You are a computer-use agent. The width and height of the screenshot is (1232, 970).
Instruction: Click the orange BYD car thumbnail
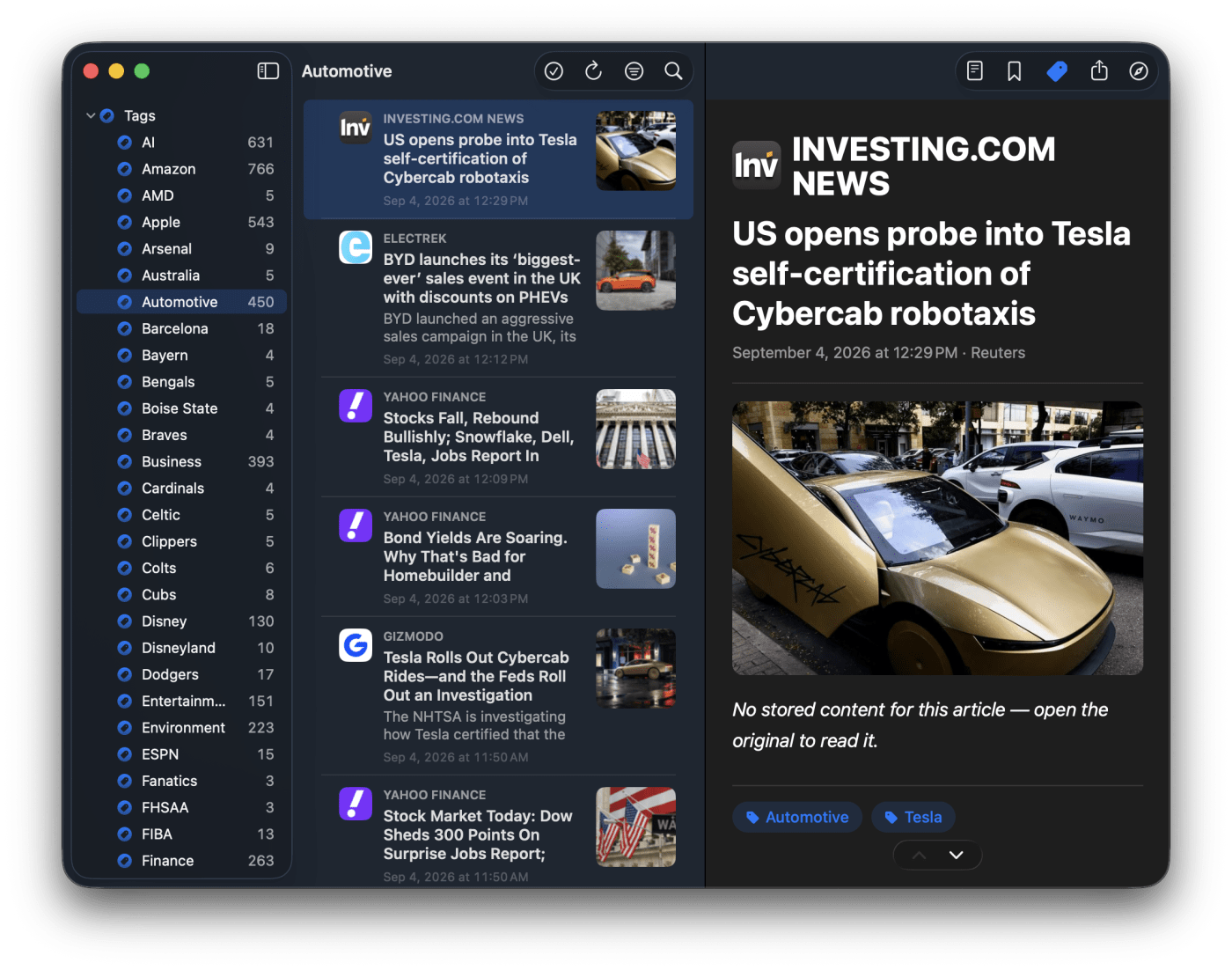click(635, 270)
